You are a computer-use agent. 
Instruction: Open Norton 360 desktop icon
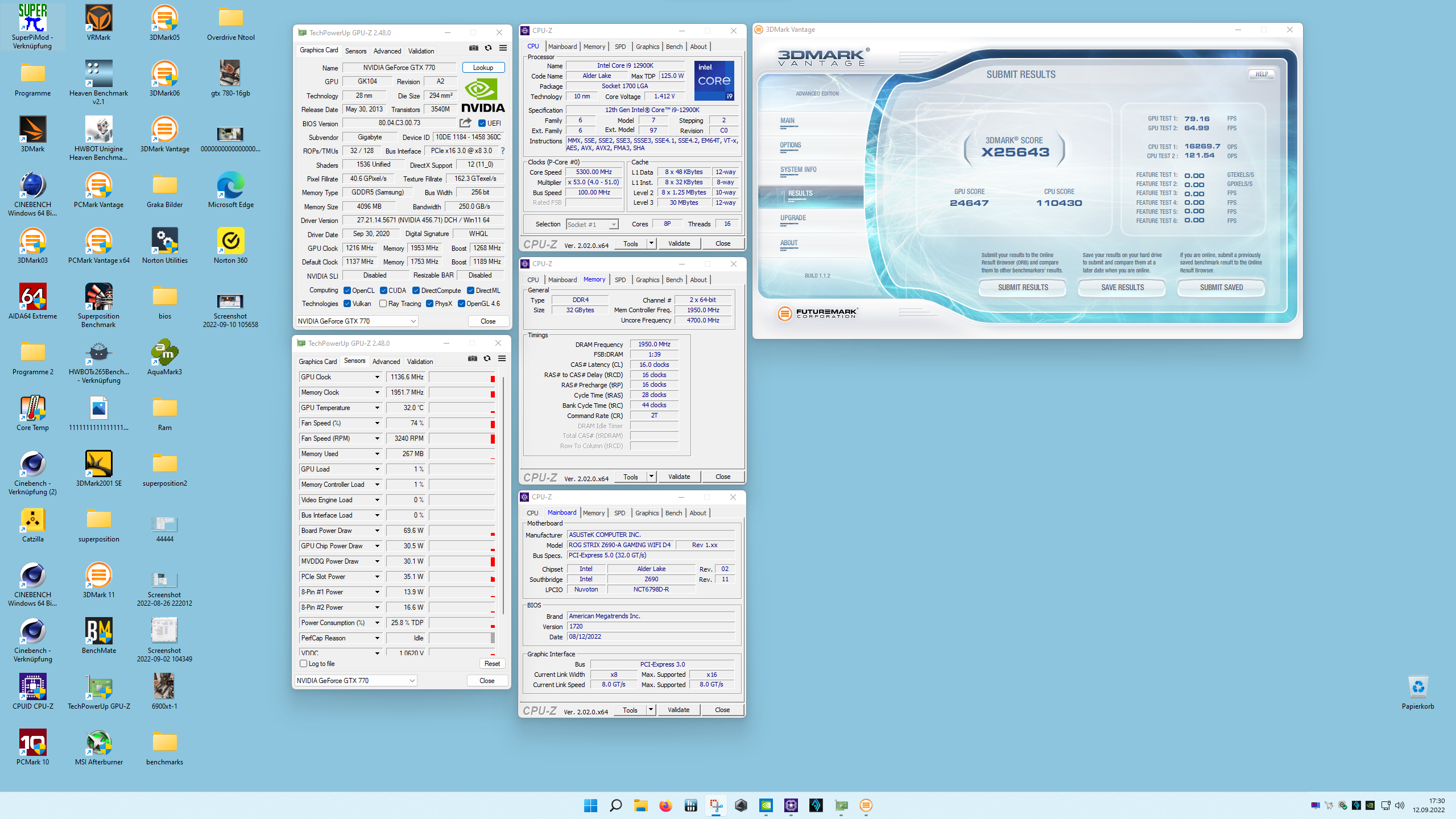[x=231, y=246]
